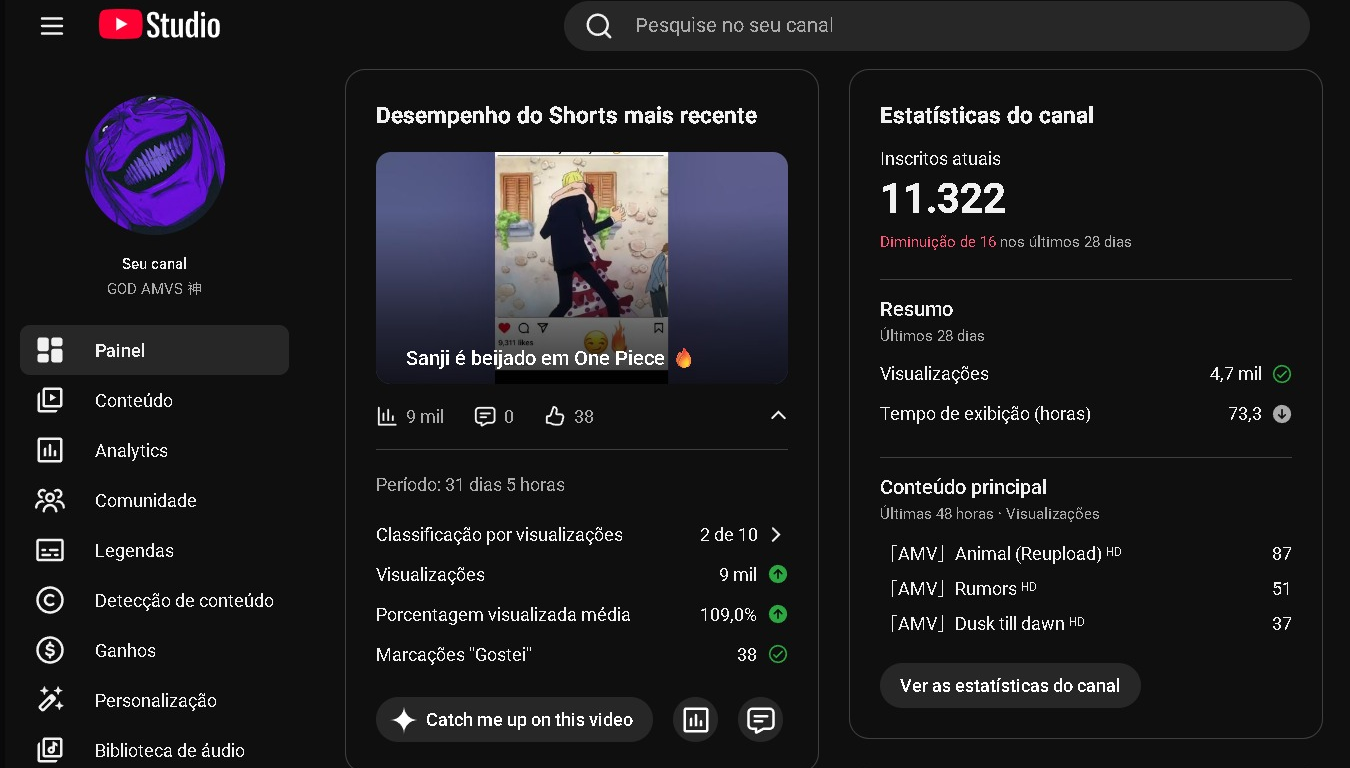1350x768 pixels.
Task: Click the Painel dashboard icon
Action: point(50,350)
